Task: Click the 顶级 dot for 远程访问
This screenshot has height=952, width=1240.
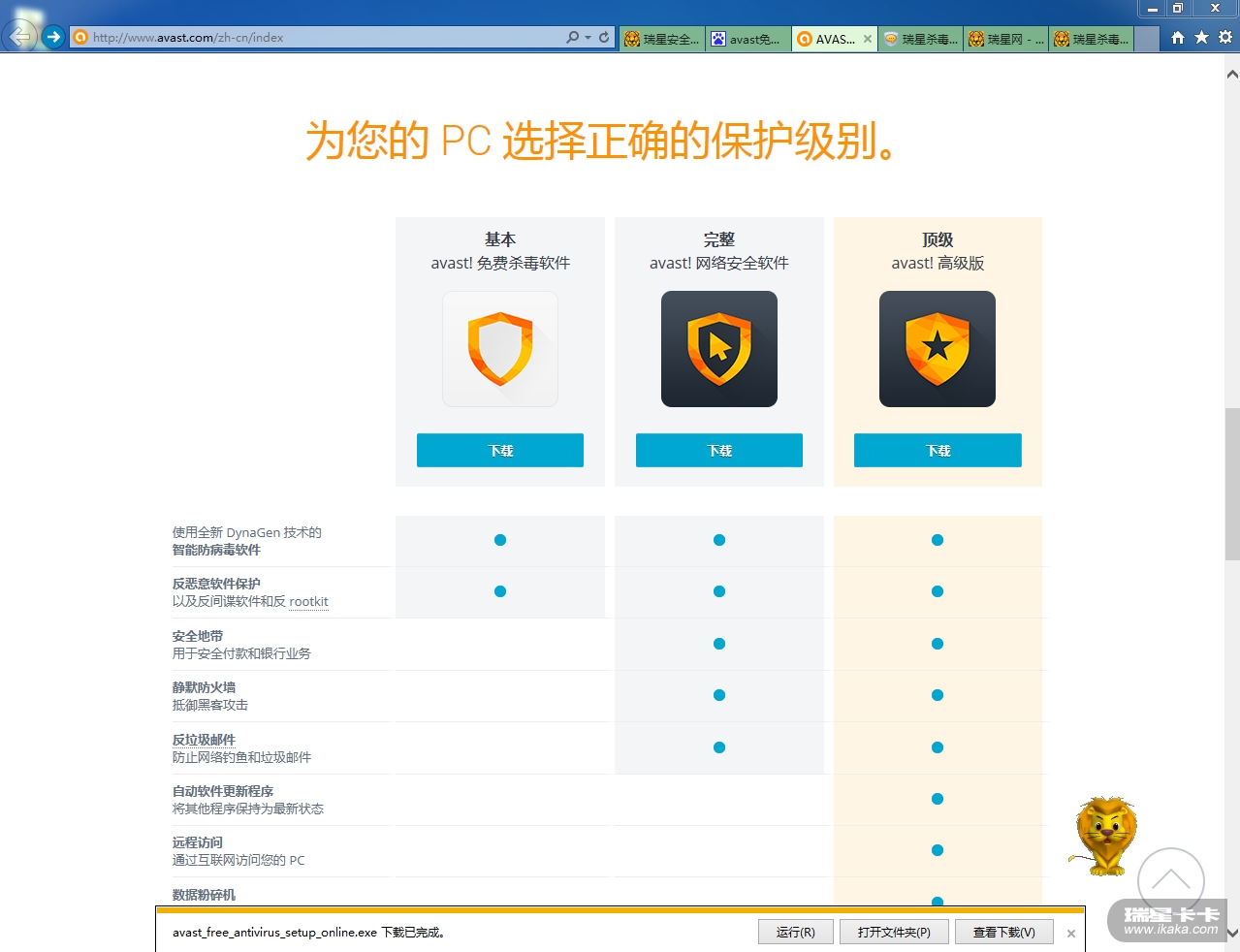Action: click(x=938, y=850)
